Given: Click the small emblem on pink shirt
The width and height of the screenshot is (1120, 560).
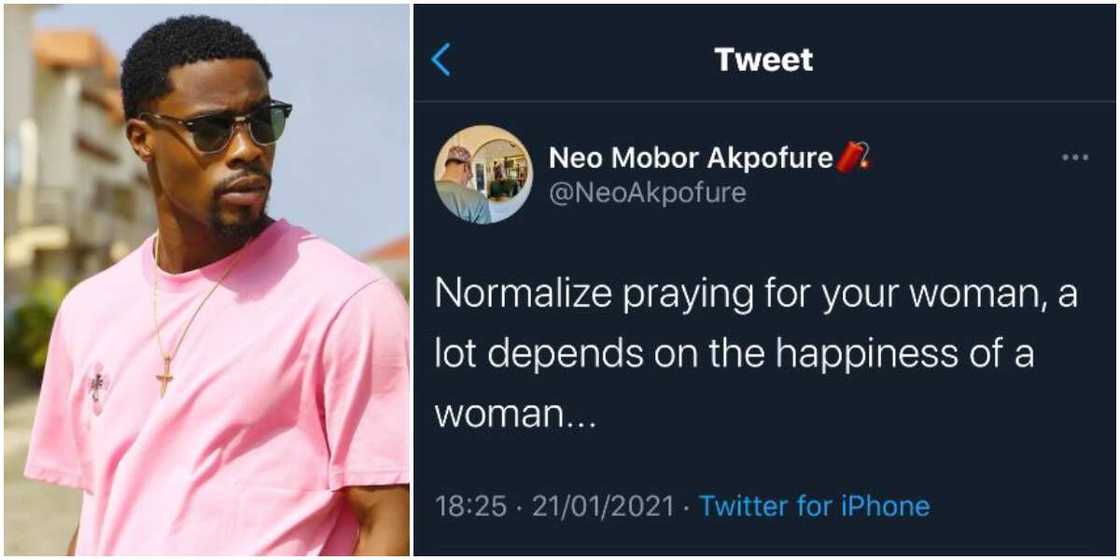Looking at the screenshot, I should pyautogui.click(x=97, y=383).
